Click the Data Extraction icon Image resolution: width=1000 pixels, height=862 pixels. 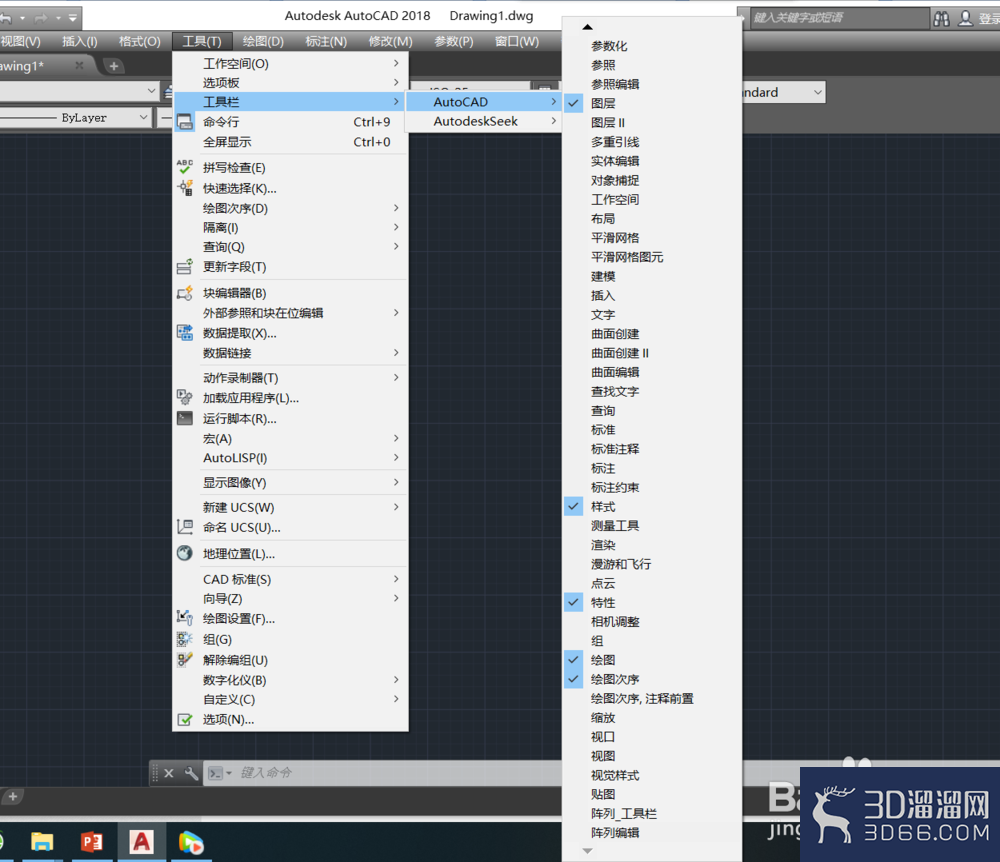(x=185, y=333)
